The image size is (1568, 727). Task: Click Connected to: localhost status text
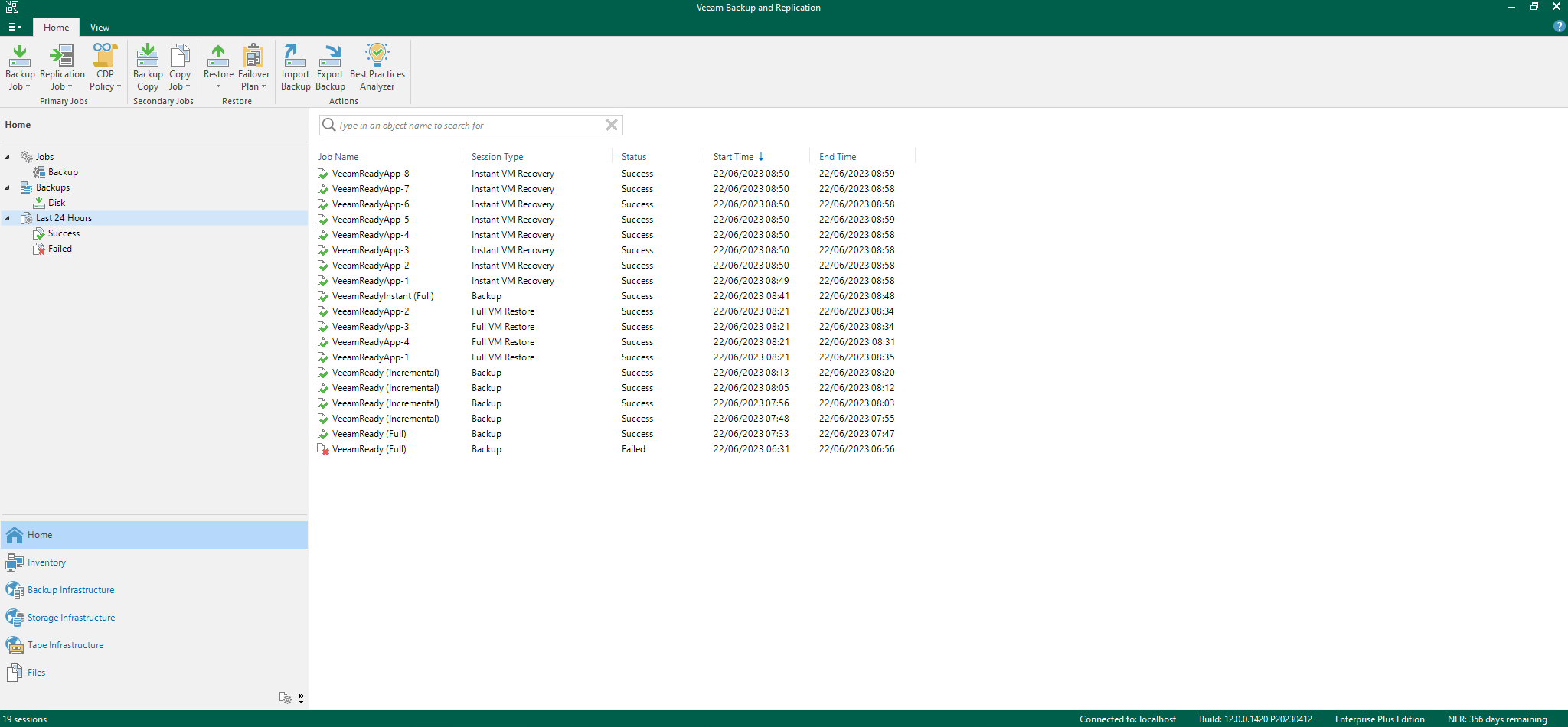coord(1128,719)
